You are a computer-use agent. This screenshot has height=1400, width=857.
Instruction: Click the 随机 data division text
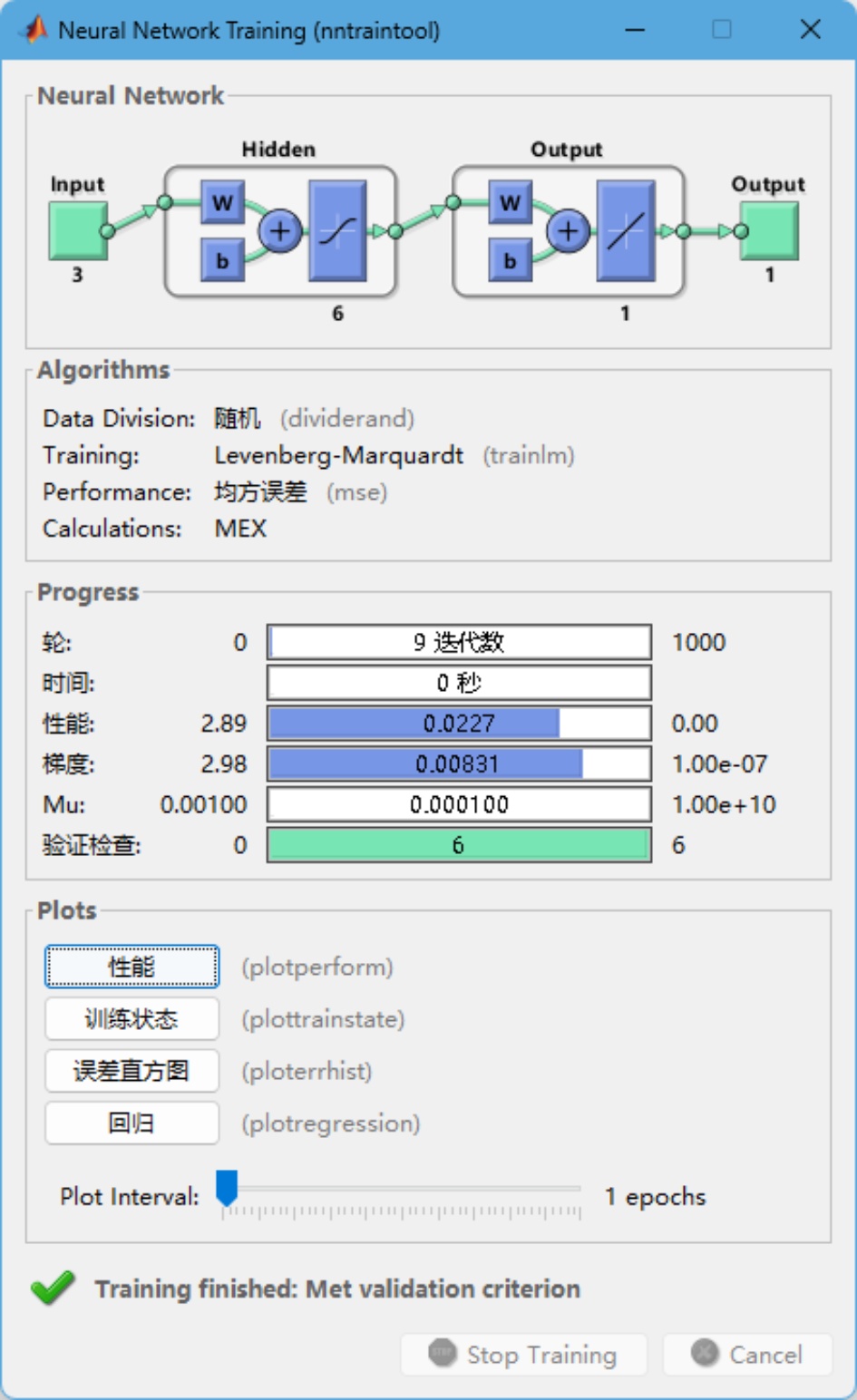[238, 419]
